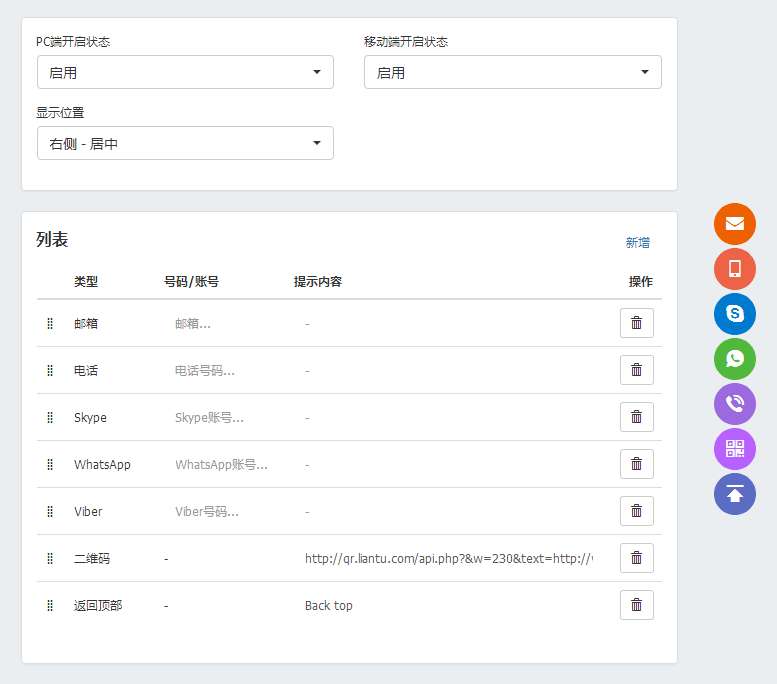Click the phone floating contact icon
This screenshot has height=684, width=777.
[x=734, y=269]
